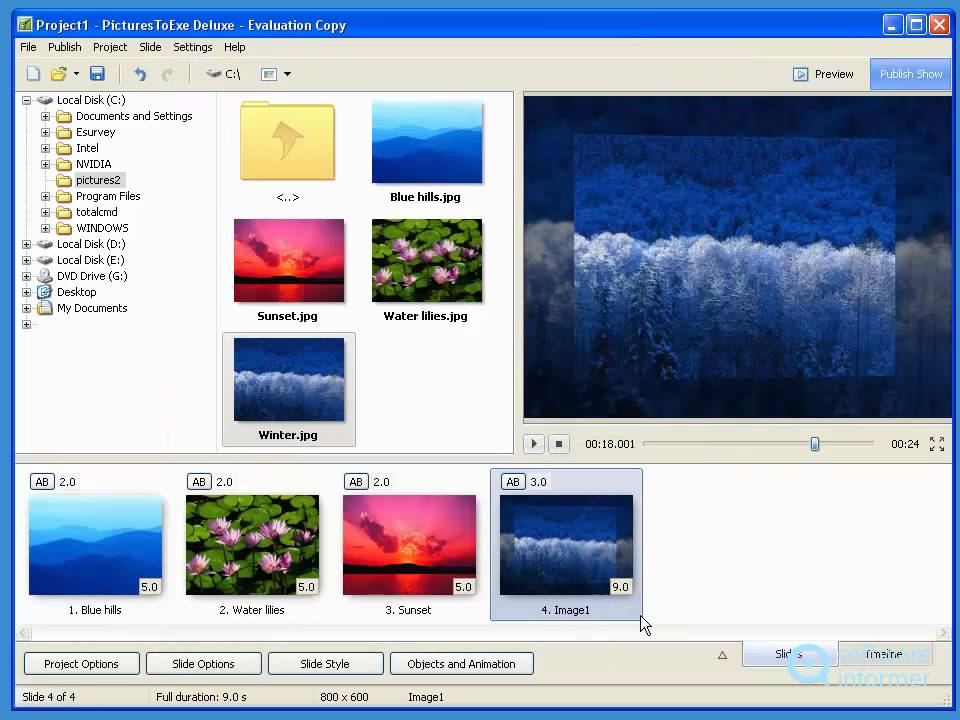Select the Water lilies.jpg file thumbnail
The height and width of the screenshot is (720, 960).
point(427,260)
